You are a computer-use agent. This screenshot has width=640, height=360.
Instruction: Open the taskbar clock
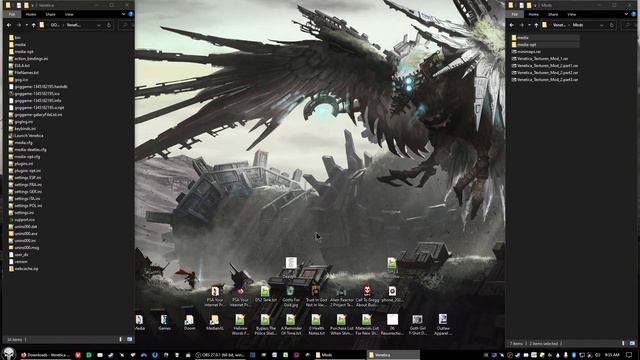click(x=612, y=355)
